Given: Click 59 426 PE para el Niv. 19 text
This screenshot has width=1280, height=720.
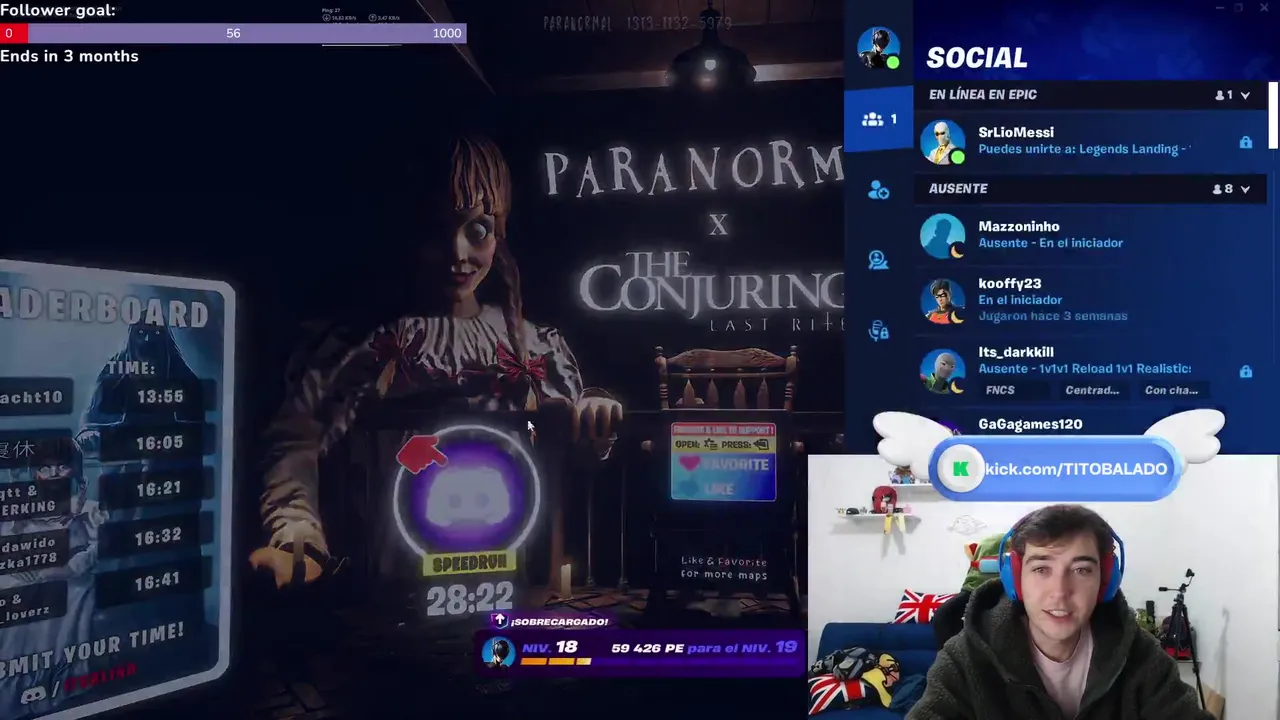Looking at the screenshot, I should coord(704,648).
